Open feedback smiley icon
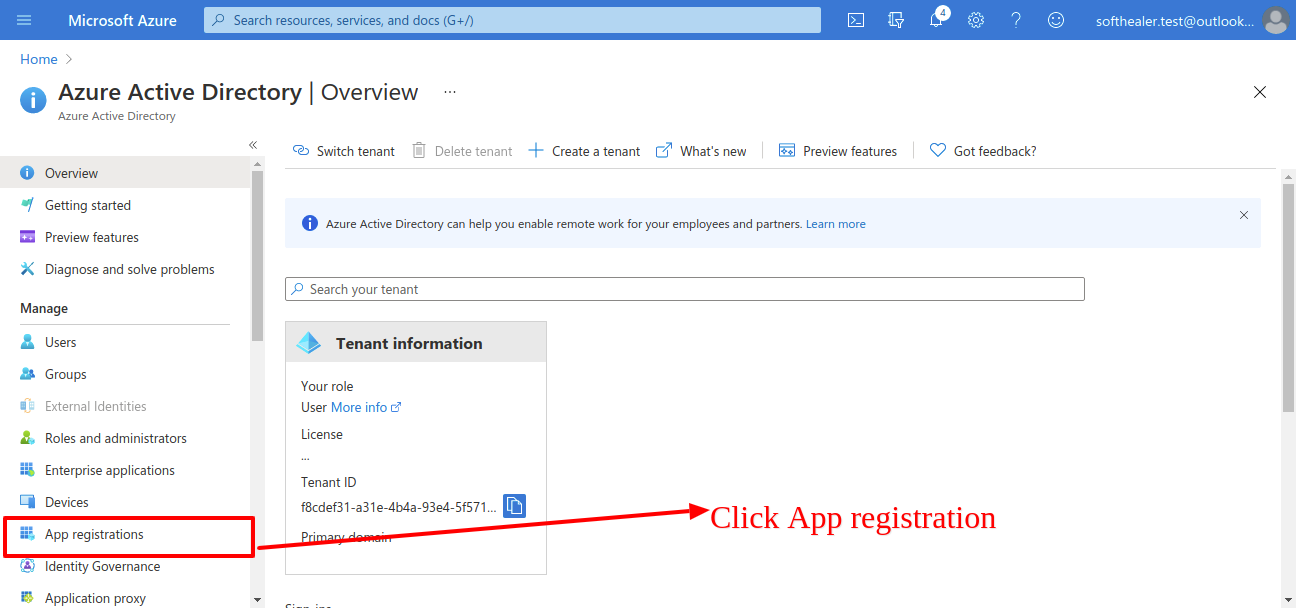 (1056, 20)
